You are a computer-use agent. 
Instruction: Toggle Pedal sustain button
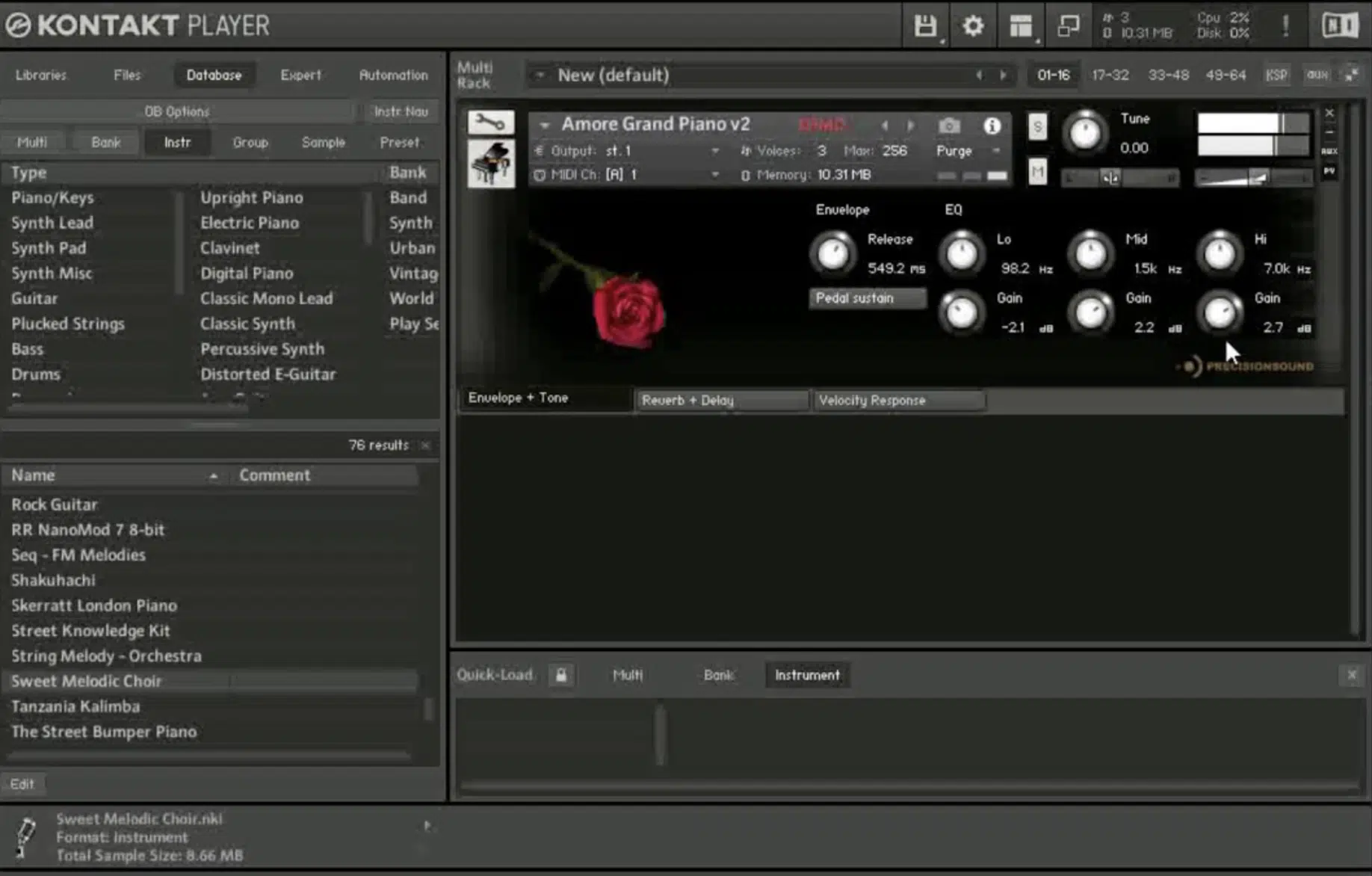tap(868, 298)
